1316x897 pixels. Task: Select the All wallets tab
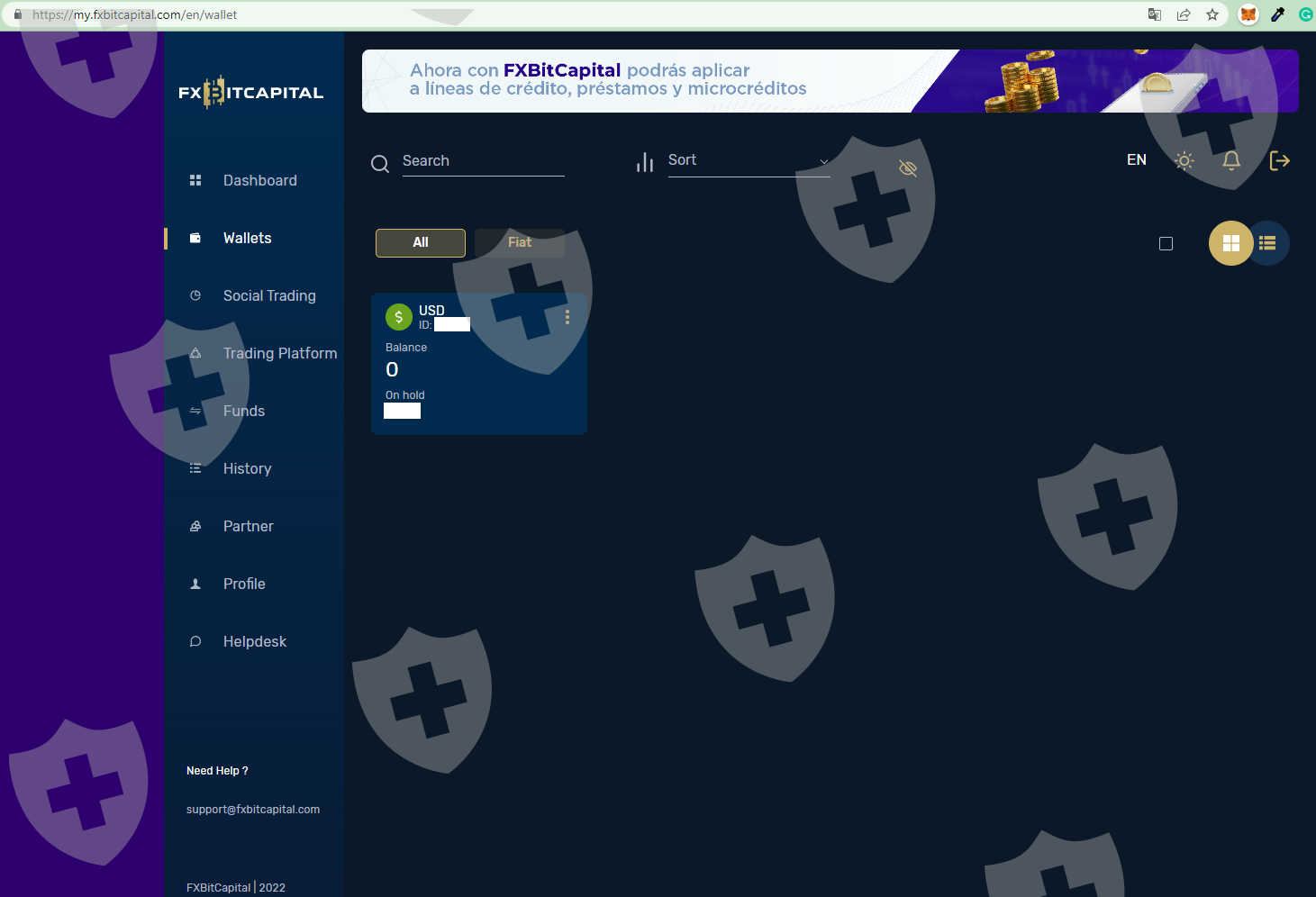421,242
